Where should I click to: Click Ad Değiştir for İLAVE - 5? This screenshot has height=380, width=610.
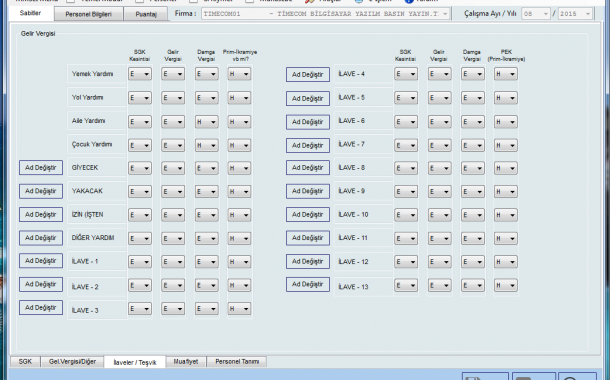point(308,98)
